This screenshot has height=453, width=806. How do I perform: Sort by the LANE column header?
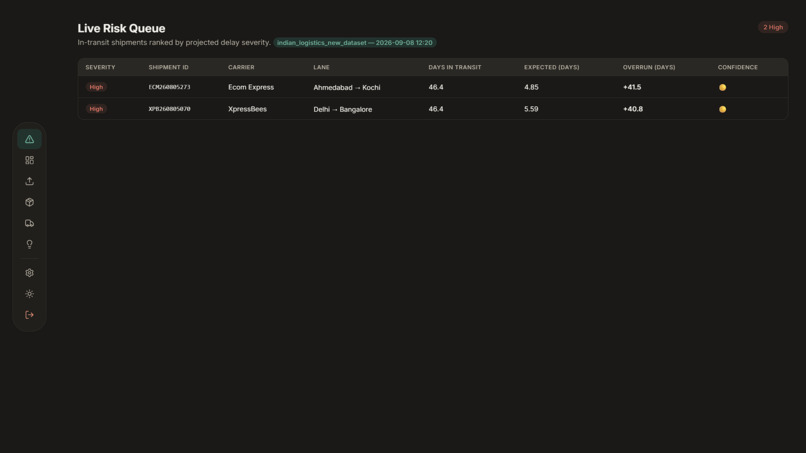tap(321, 67)
